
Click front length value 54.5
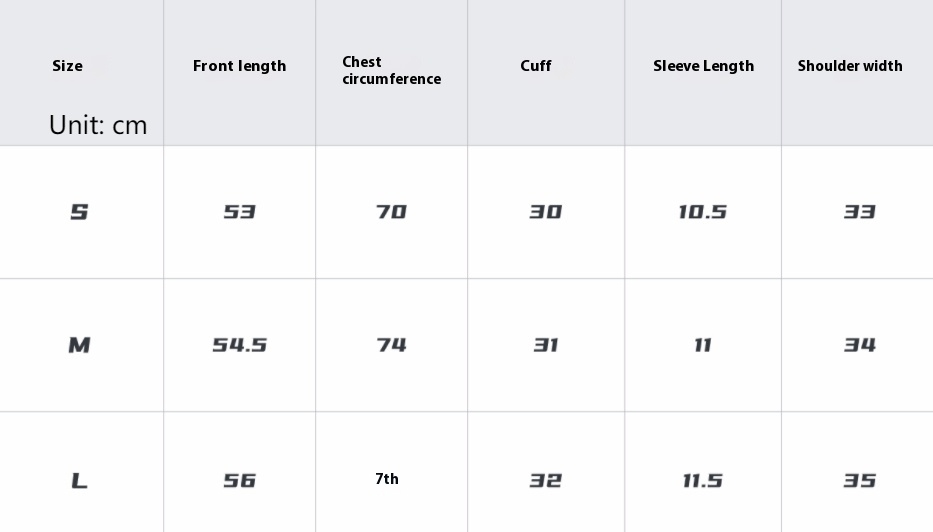[239, 345]
